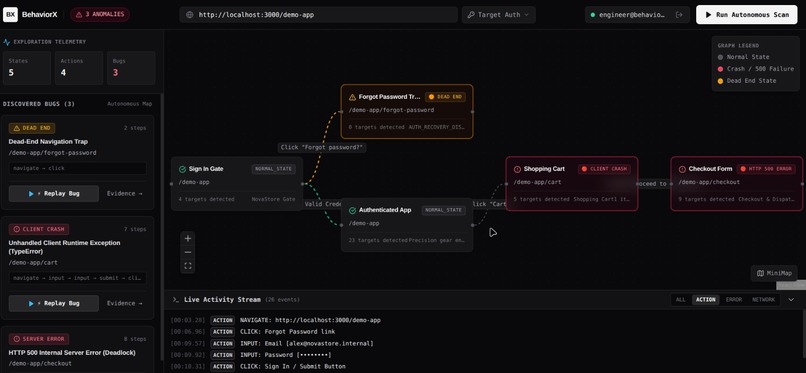The height and width of the screenshot is (373, 806).
Task: Click the DEAD END tag on first bug card
Action: click(32, 128)
